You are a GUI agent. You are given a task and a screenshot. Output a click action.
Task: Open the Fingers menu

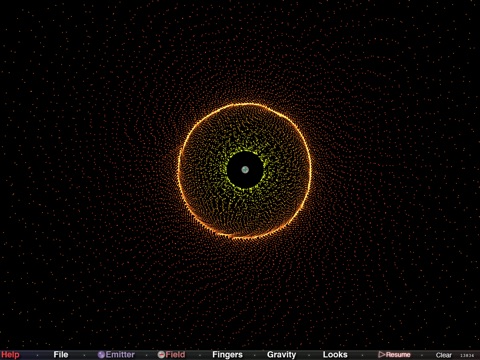pyautogui.click(x=227, y=355)
